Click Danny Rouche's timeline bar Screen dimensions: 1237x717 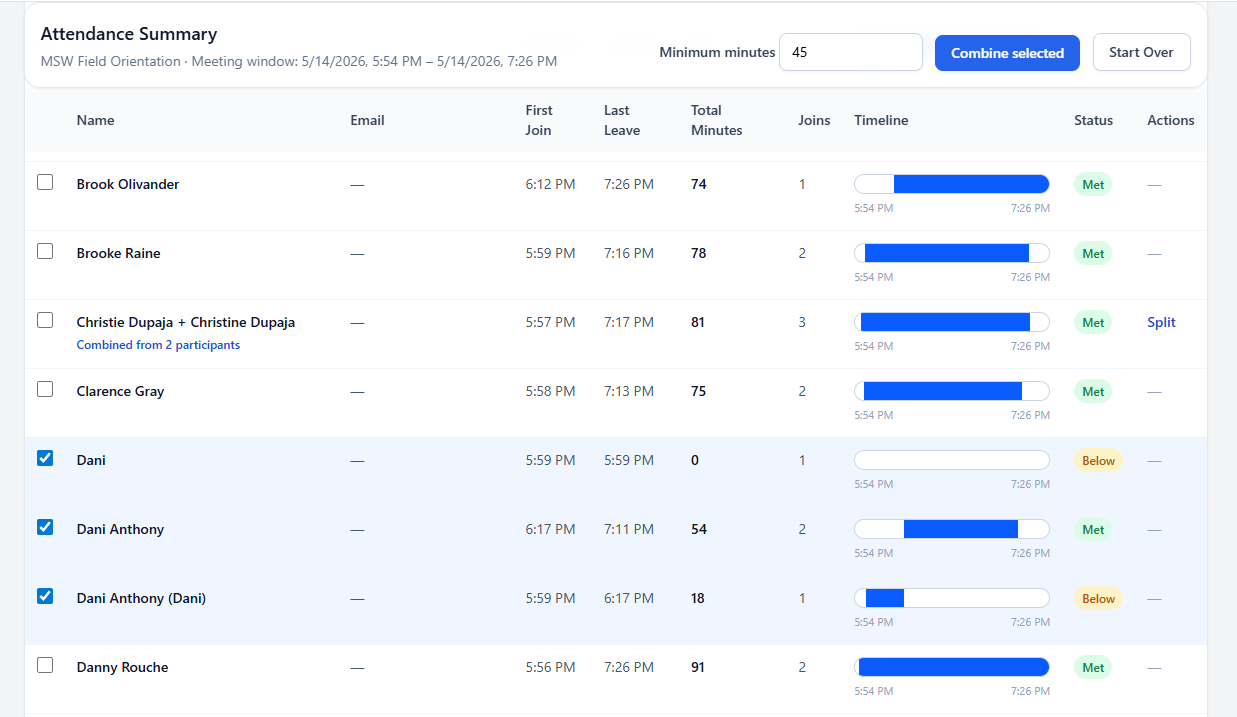(x=952, y=667)
